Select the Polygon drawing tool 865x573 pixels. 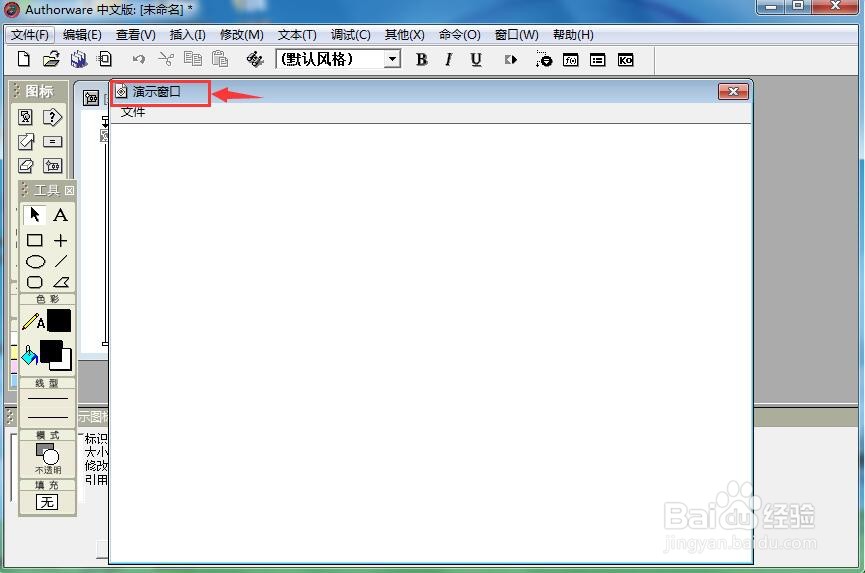[61, 282]
